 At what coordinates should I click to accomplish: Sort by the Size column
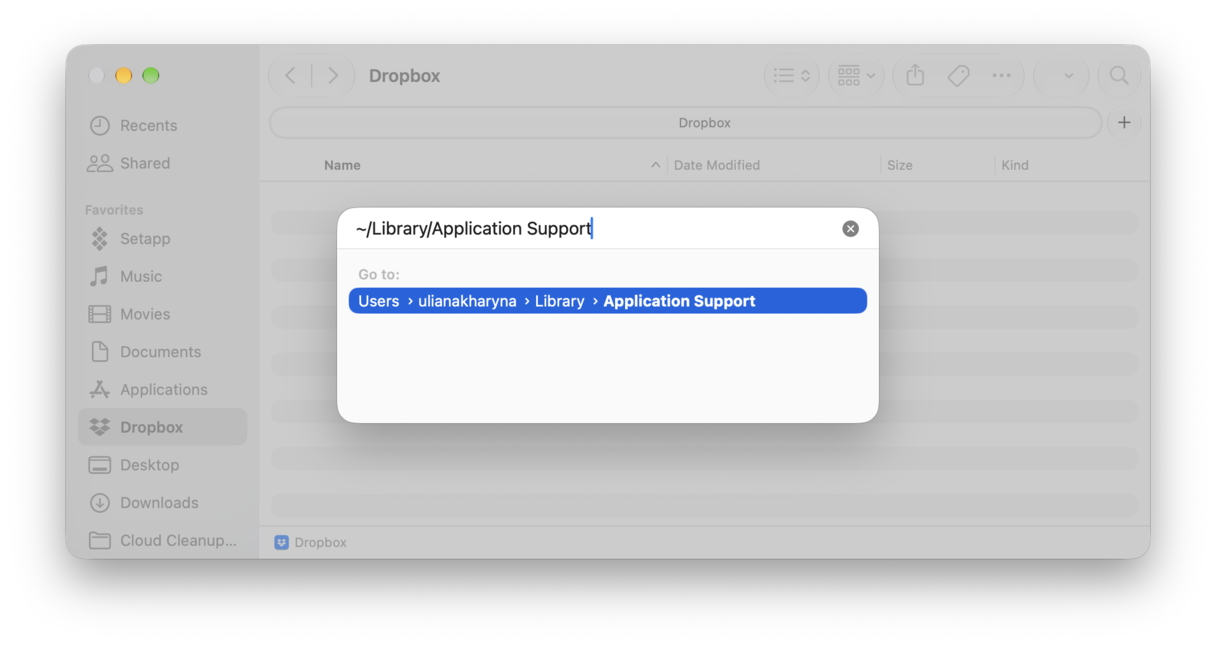coord(900,165)
